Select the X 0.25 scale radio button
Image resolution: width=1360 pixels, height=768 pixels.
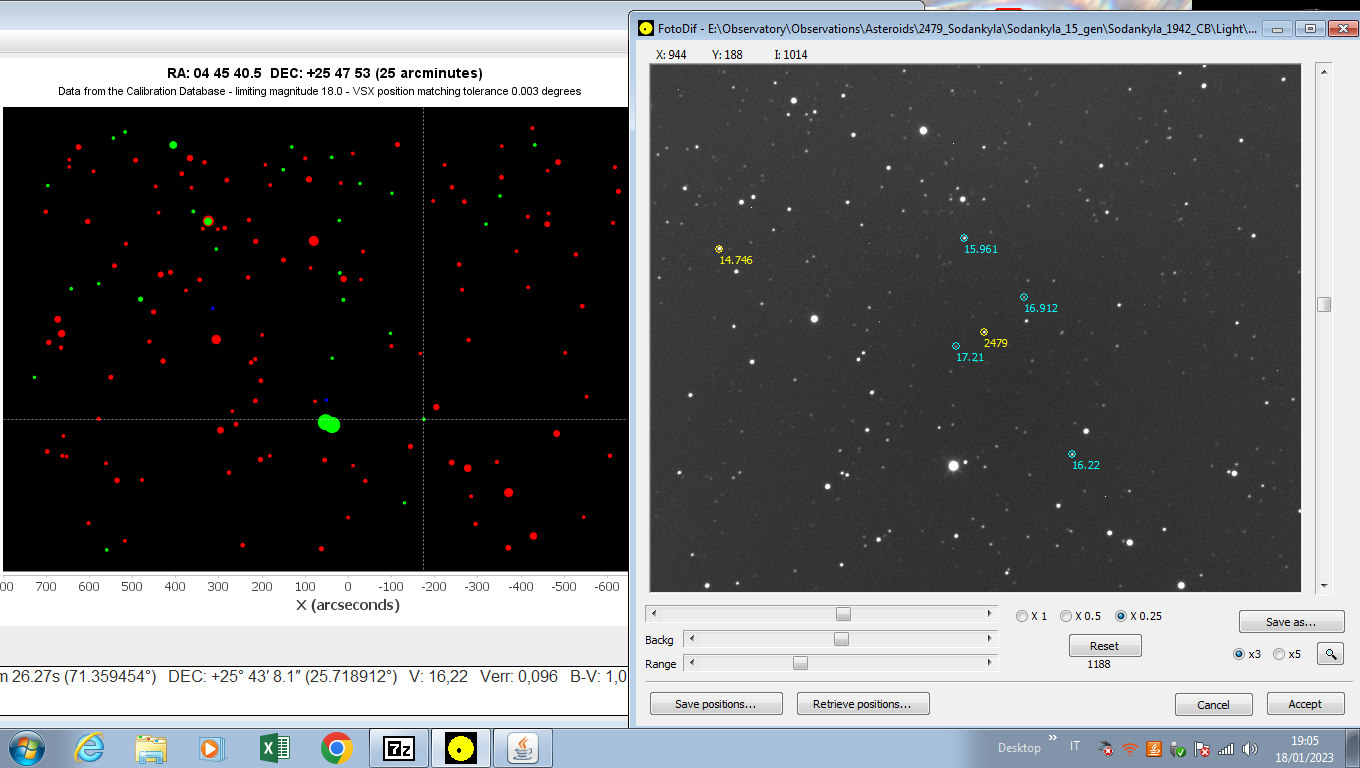[1121, 616]
